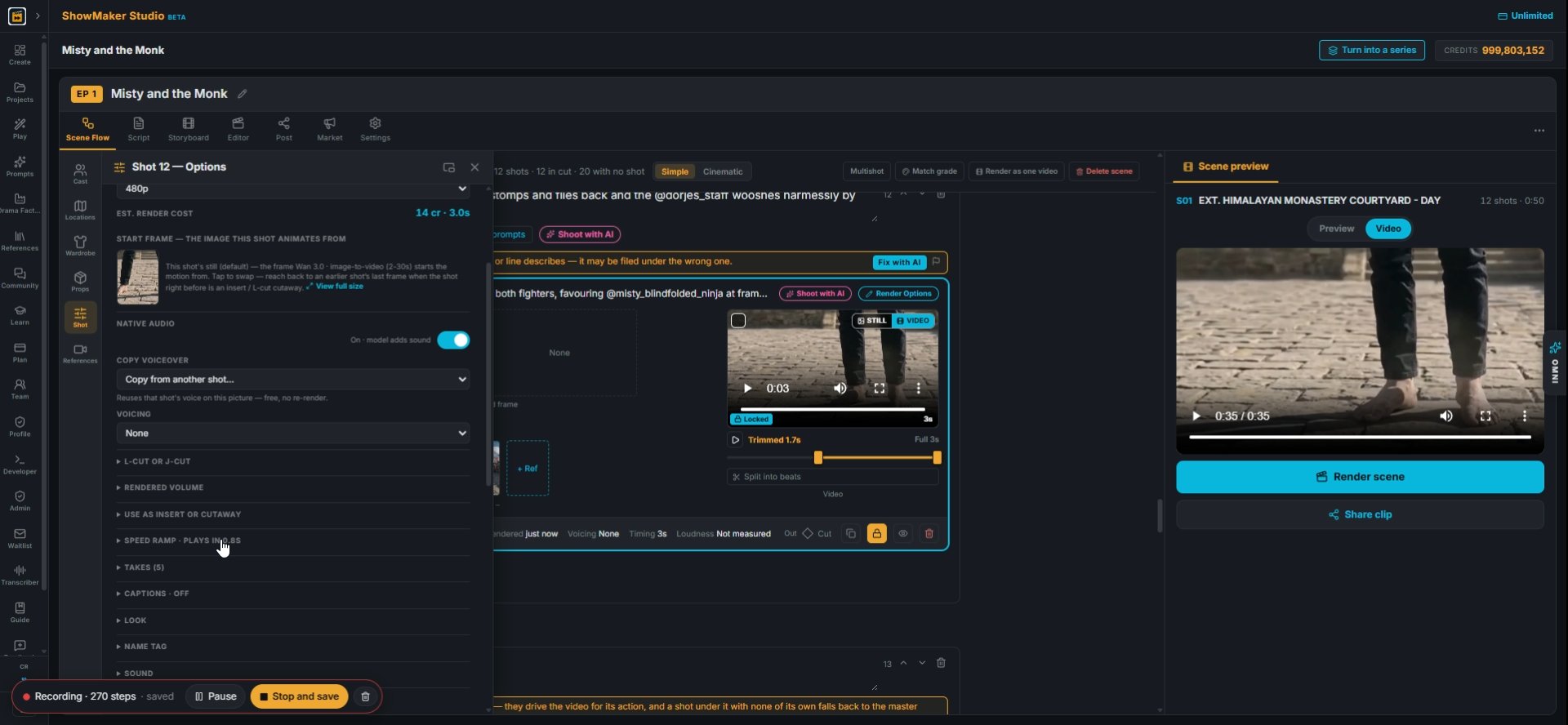Pop out the Shot 12 Options panel
Viewport: 1568px width, 725px height.
coord(448,167)
